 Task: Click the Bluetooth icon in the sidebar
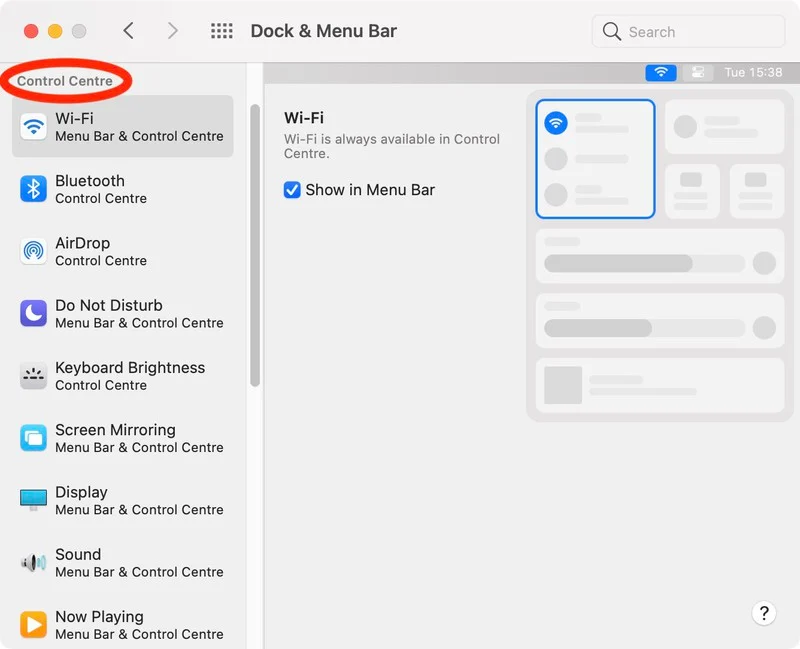(34, 189)
